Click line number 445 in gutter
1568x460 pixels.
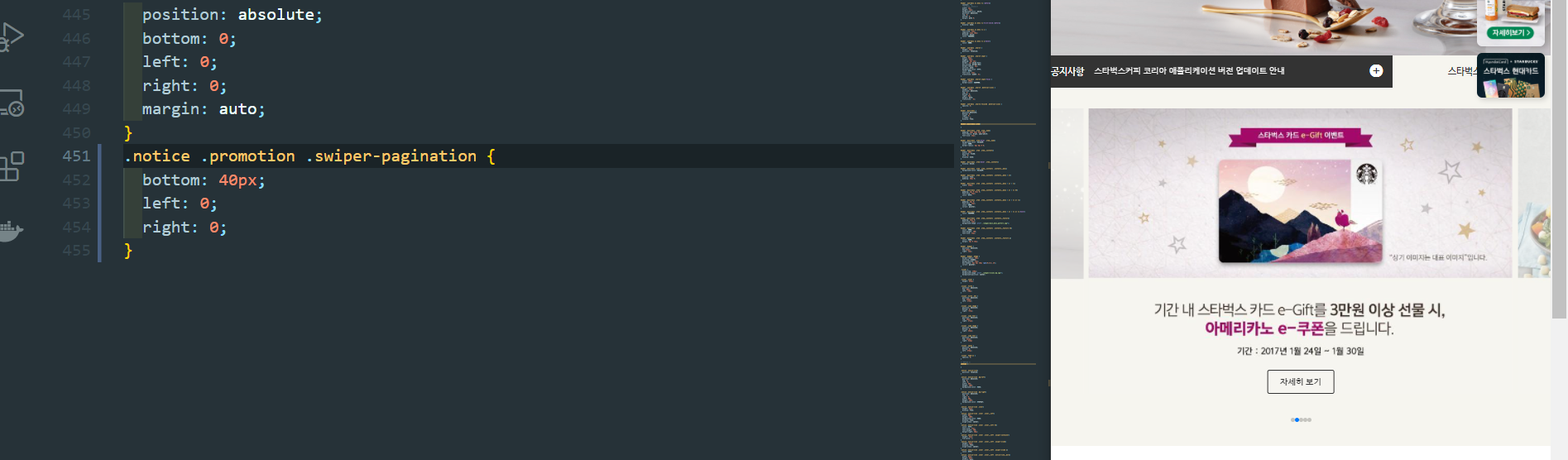pyautogui.click(x=76, y=14)
